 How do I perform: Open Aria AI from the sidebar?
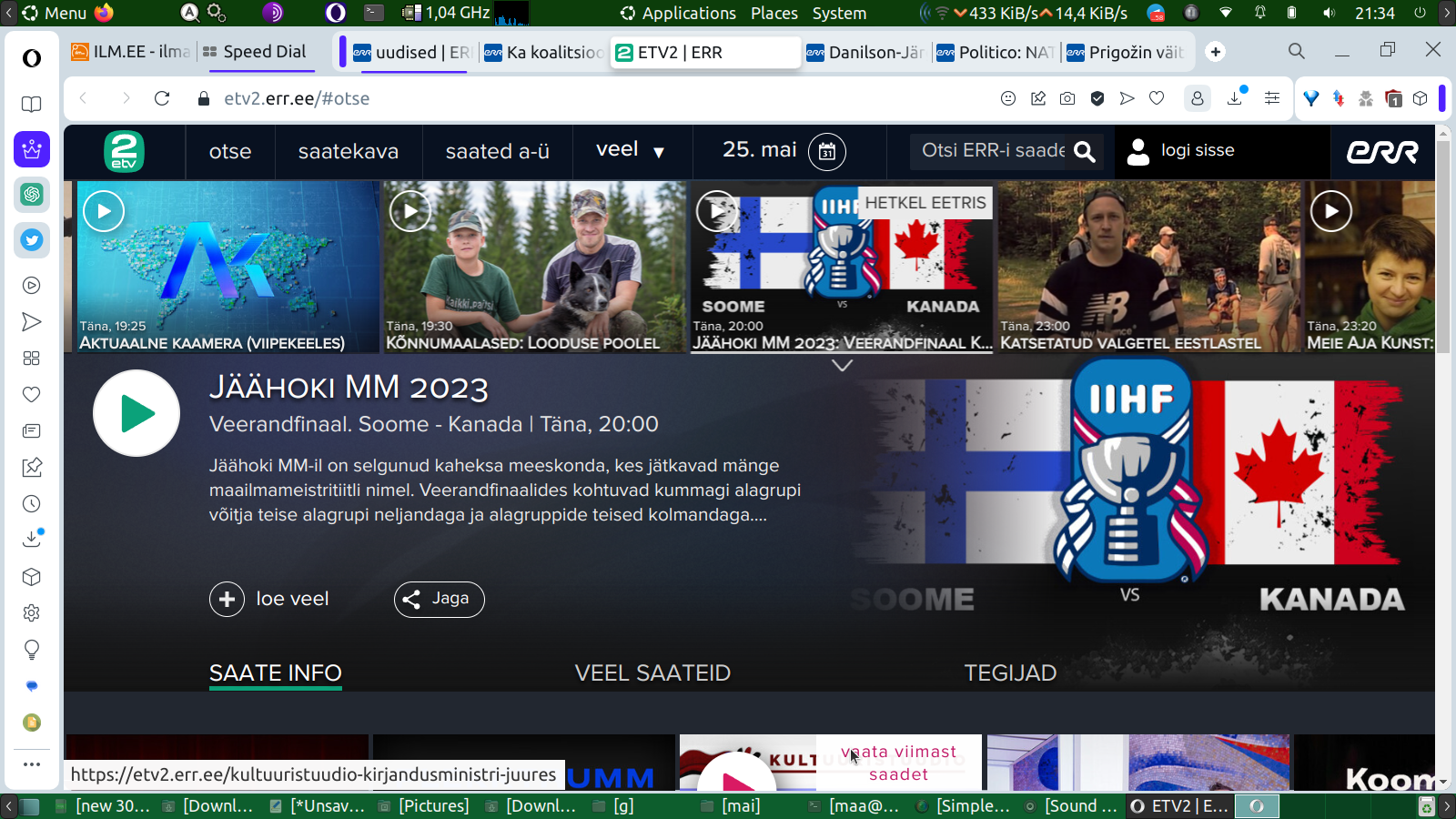coord(32,149)
